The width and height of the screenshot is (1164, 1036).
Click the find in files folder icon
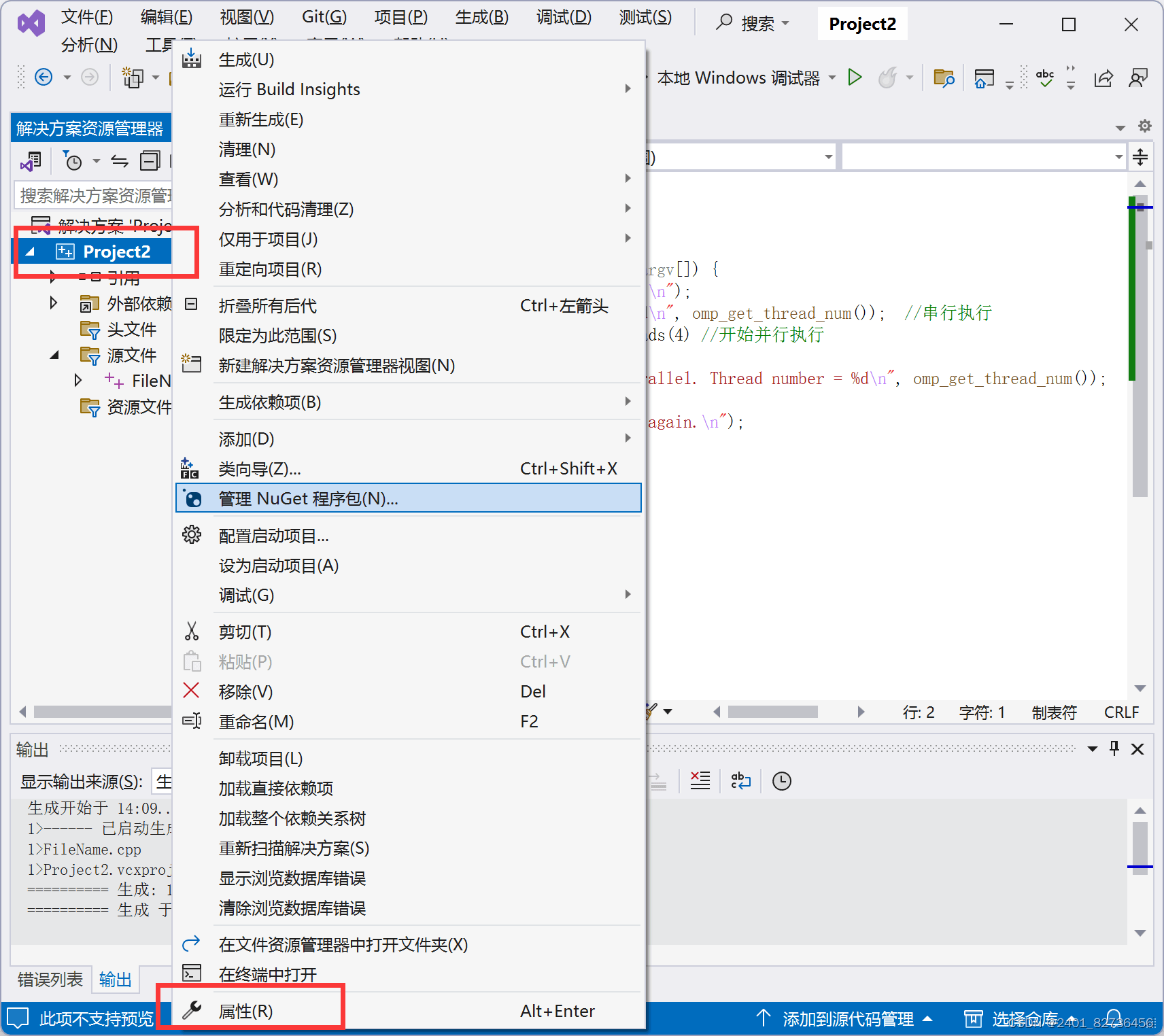pos(944,78)
